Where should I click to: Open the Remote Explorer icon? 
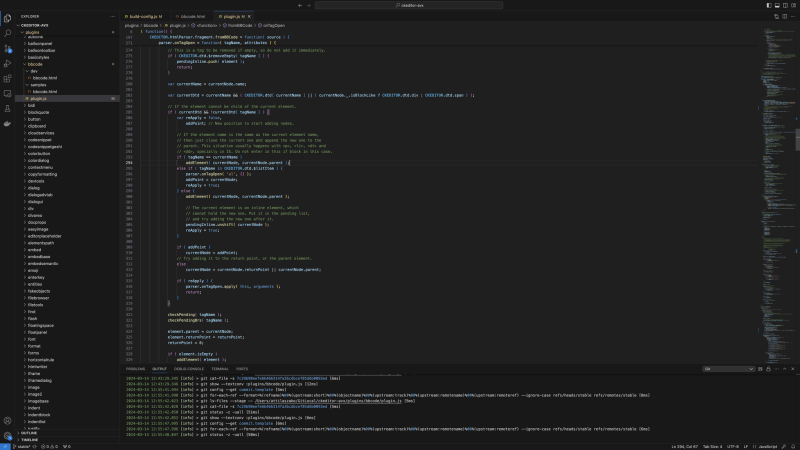tap(7, 93)
